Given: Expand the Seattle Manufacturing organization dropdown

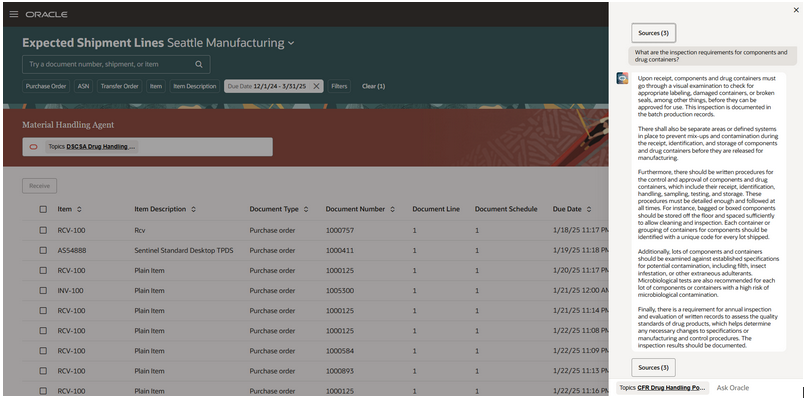Looking at the screenshot, I should [291, 43].
